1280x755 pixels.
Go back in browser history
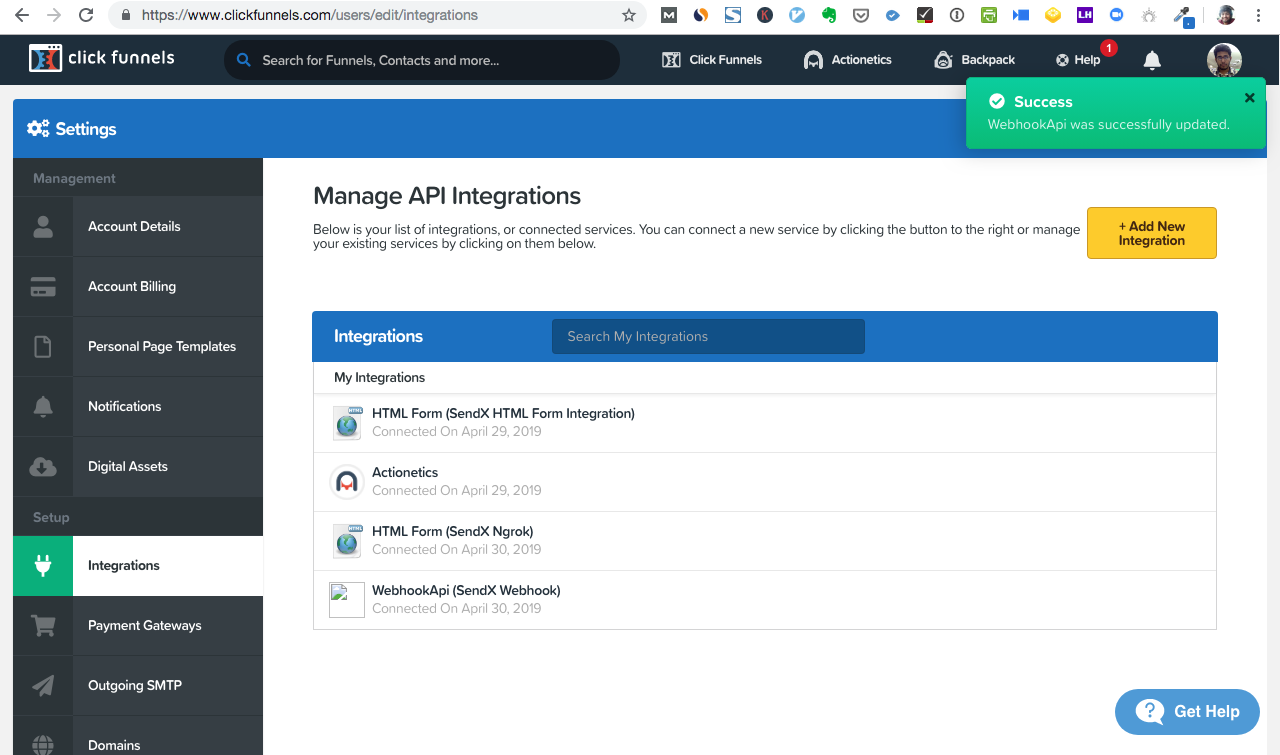tap(22, 15)
